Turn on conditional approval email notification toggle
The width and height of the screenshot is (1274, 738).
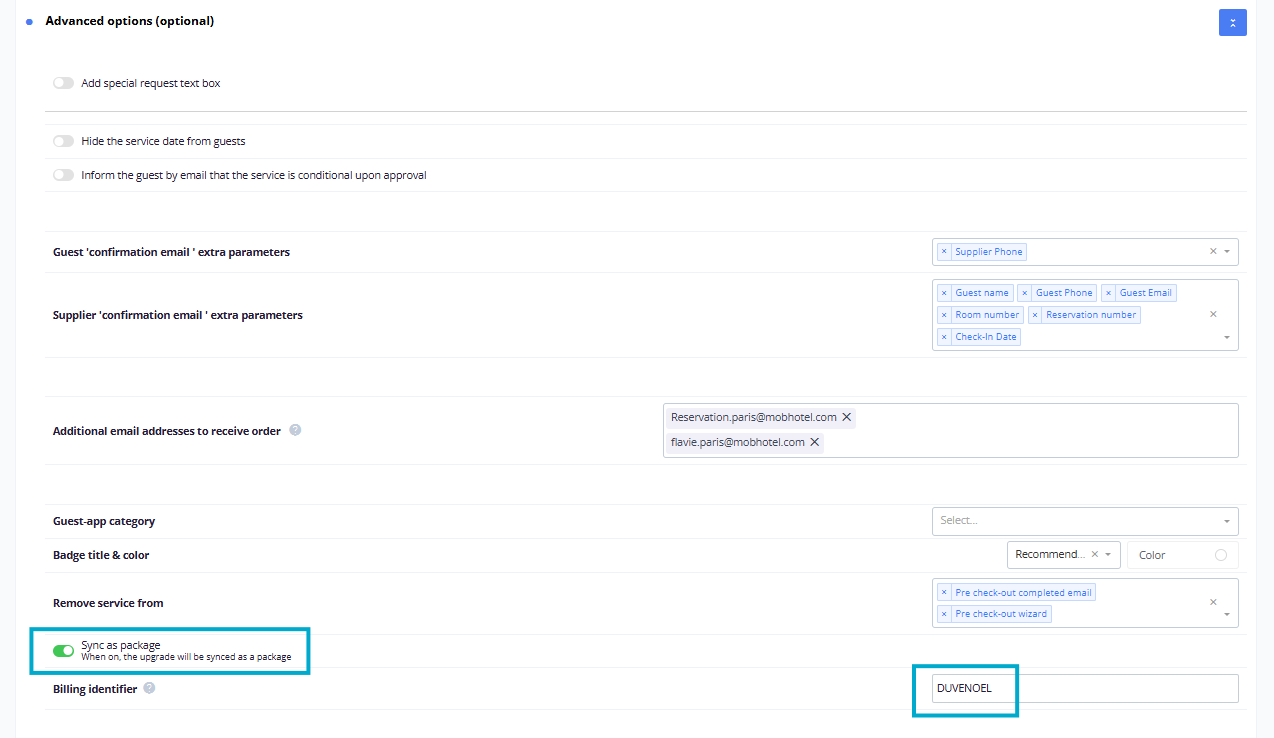click(x=63, y=175)
